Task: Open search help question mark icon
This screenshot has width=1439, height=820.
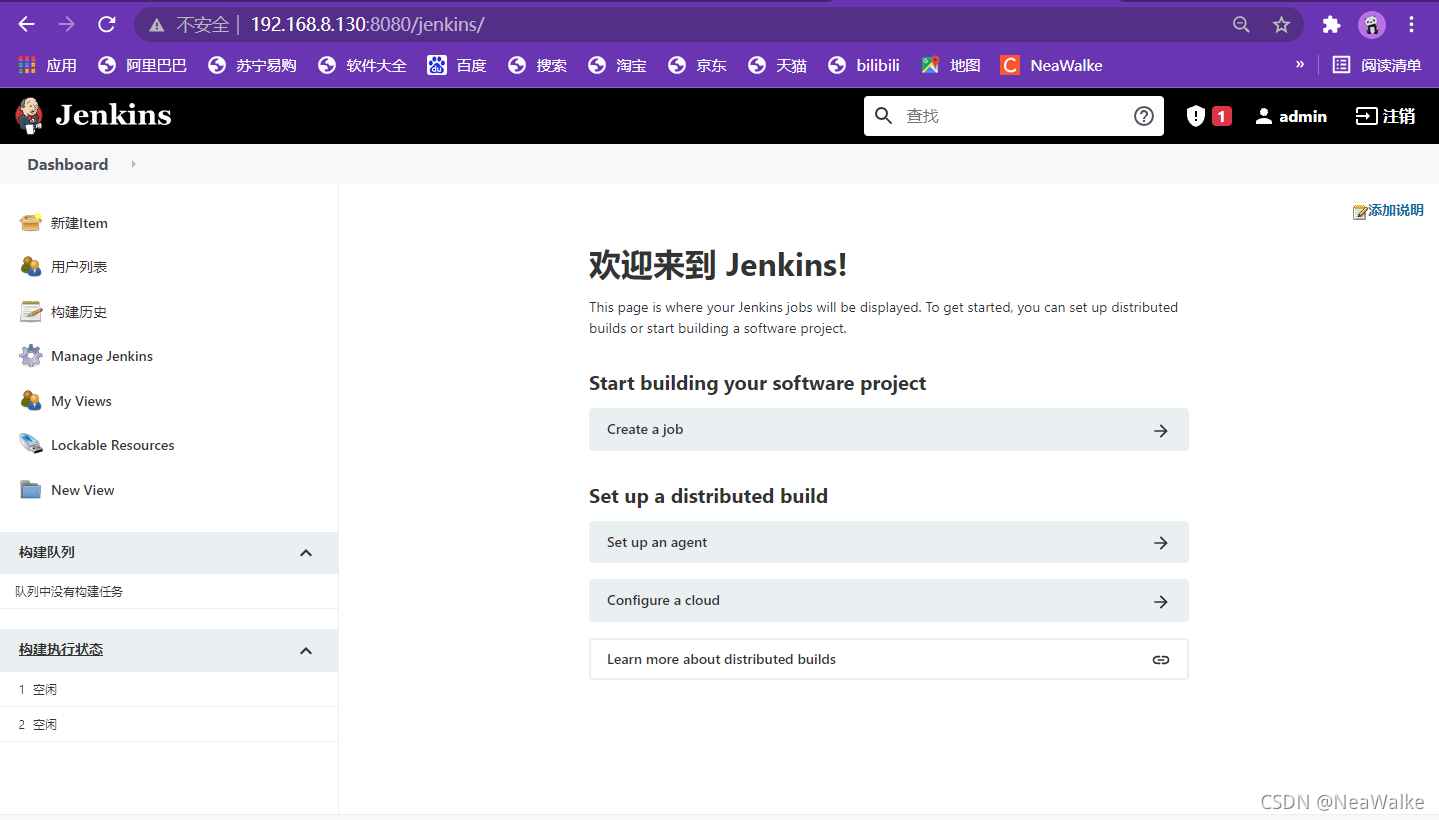Action: (x=1144, y=116)
